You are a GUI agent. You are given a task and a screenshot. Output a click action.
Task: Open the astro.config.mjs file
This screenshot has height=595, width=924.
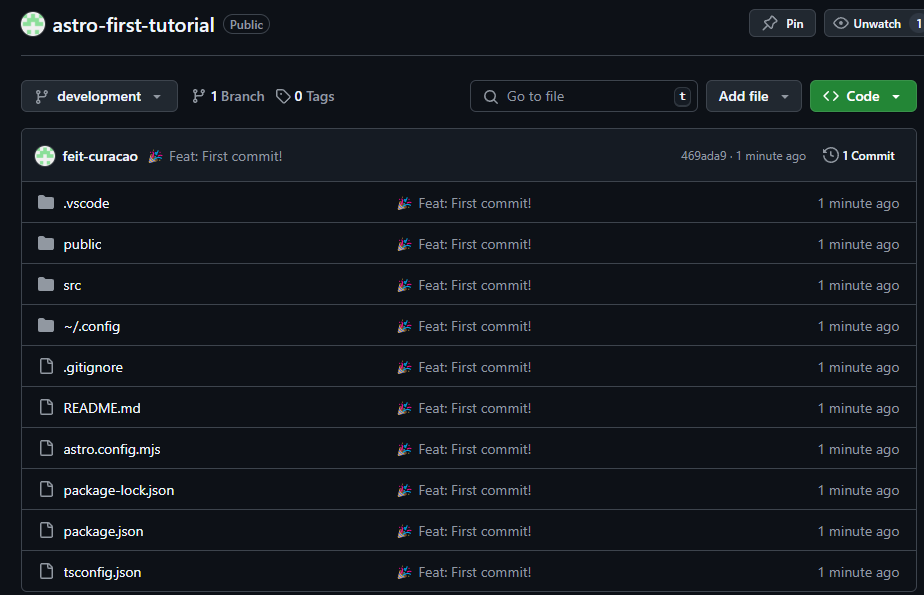click(112, 449)
